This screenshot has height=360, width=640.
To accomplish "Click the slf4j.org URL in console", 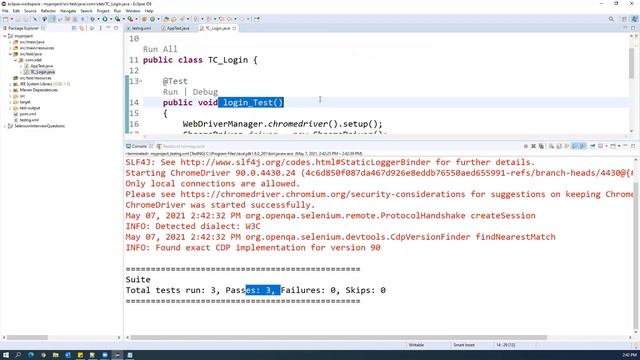I will 305,162.
